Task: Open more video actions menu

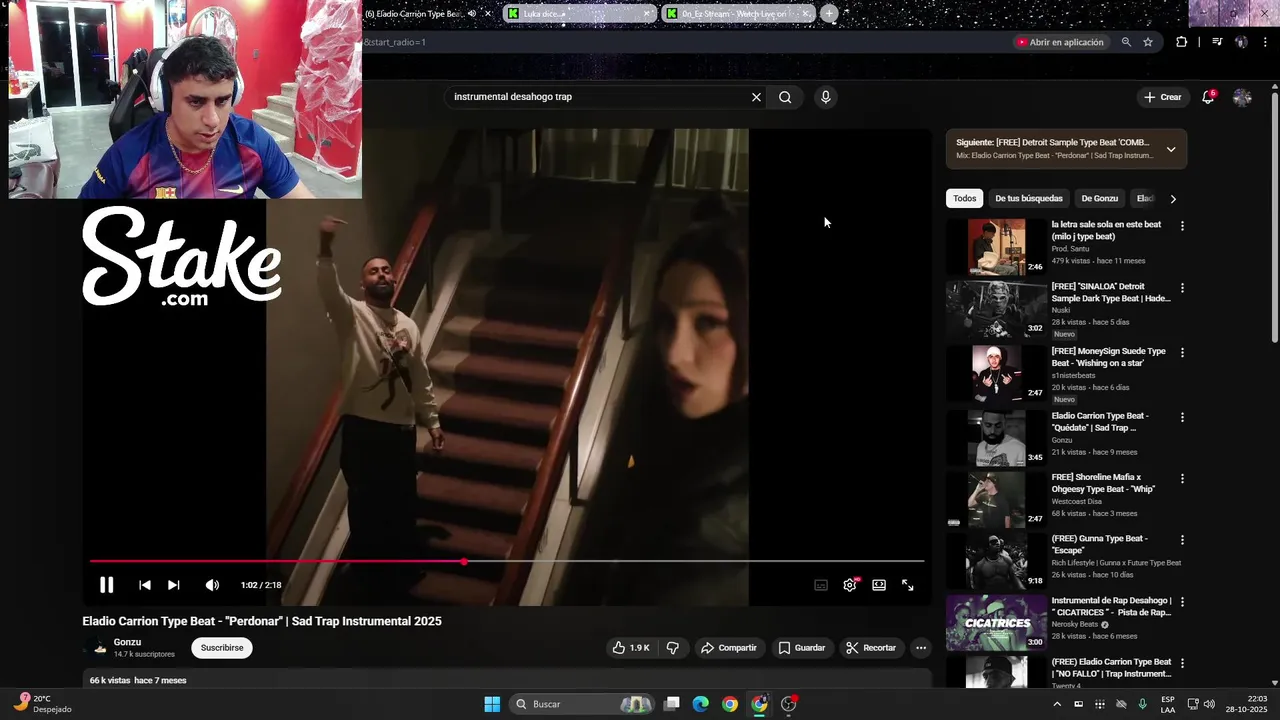Action: (921, 648)
